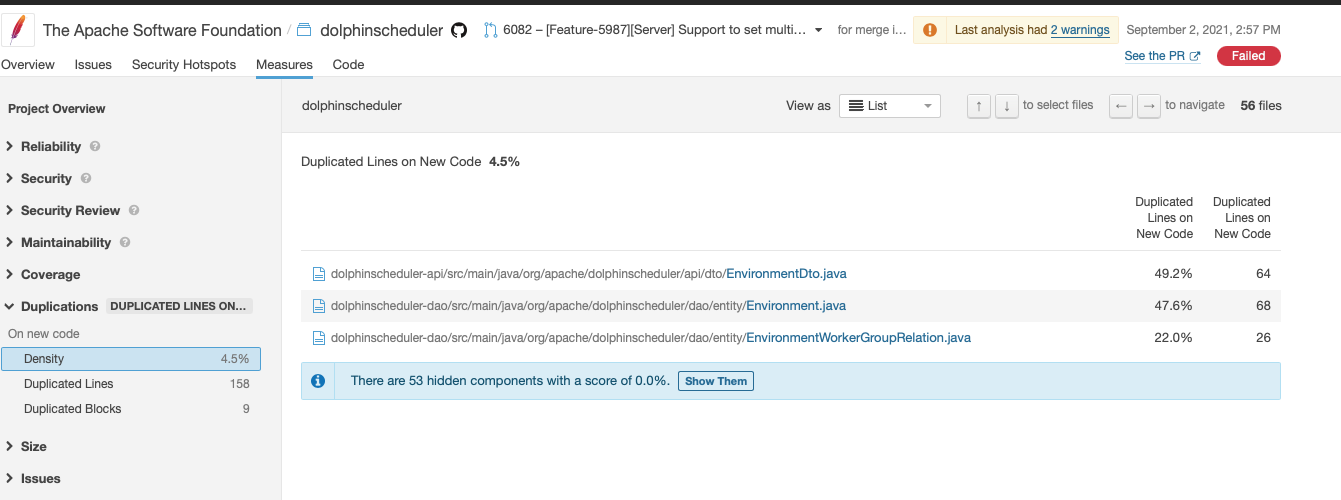Click the duplicated lines value 64
Image resolution: width=1341 pixels, height=500 pixels.
click(x=1263, y=274)
